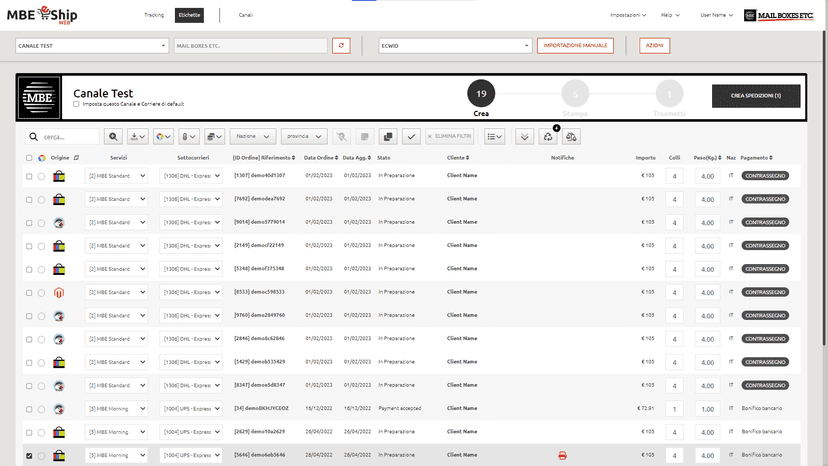The width and height of the screenshot is (828, 466).
Task: Open the CANALE TEST channel dropdown
Action: (x=92, y=45)
